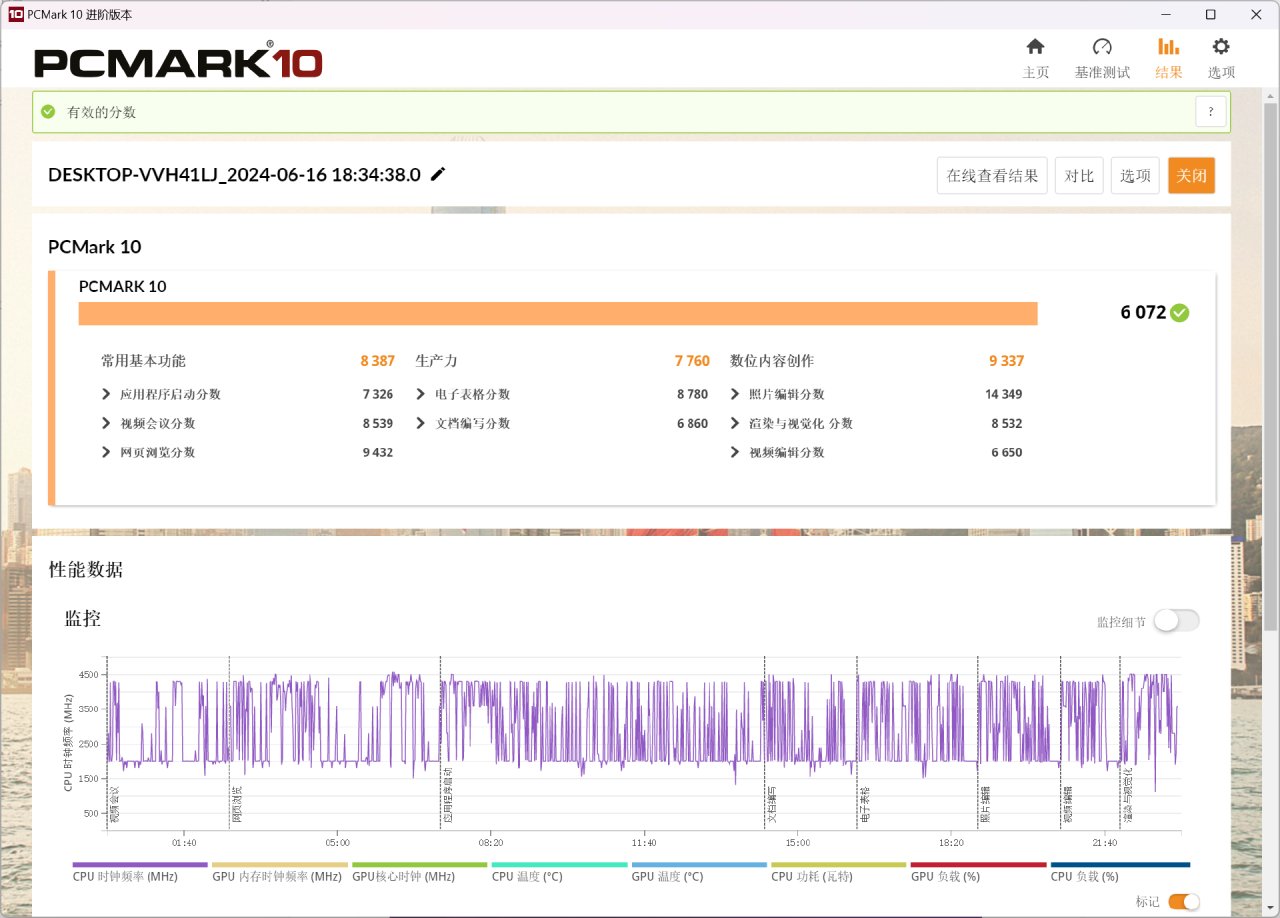Screen dimensions: 1280x918
Task: Click the 网页浏览 marker on chart
Action: point(236,805)
